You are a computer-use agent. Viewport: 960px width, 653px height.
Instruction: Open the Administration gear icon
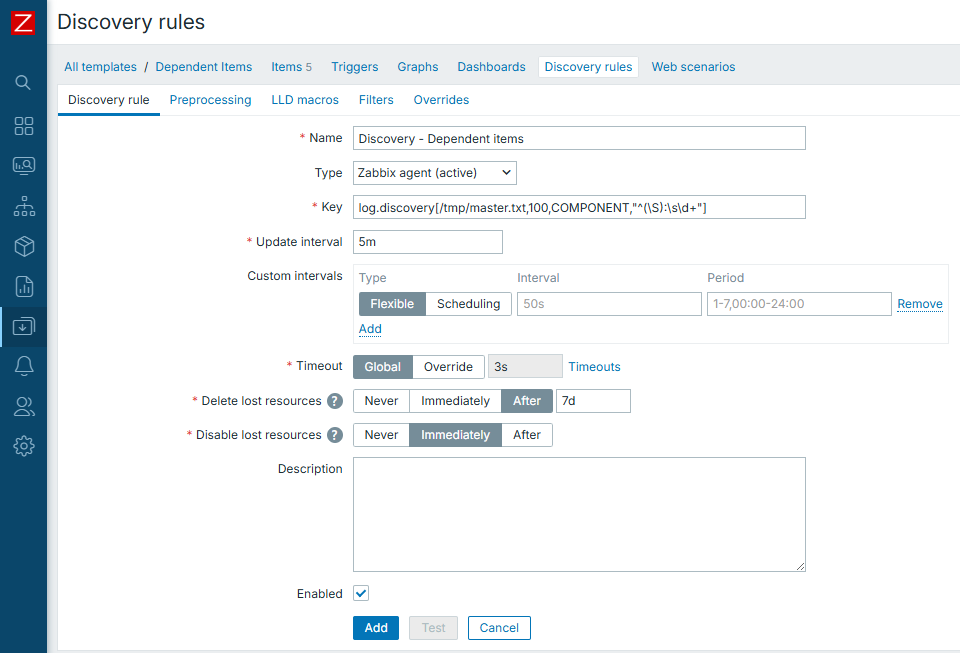pyautogui.click(x=23, y=446)
